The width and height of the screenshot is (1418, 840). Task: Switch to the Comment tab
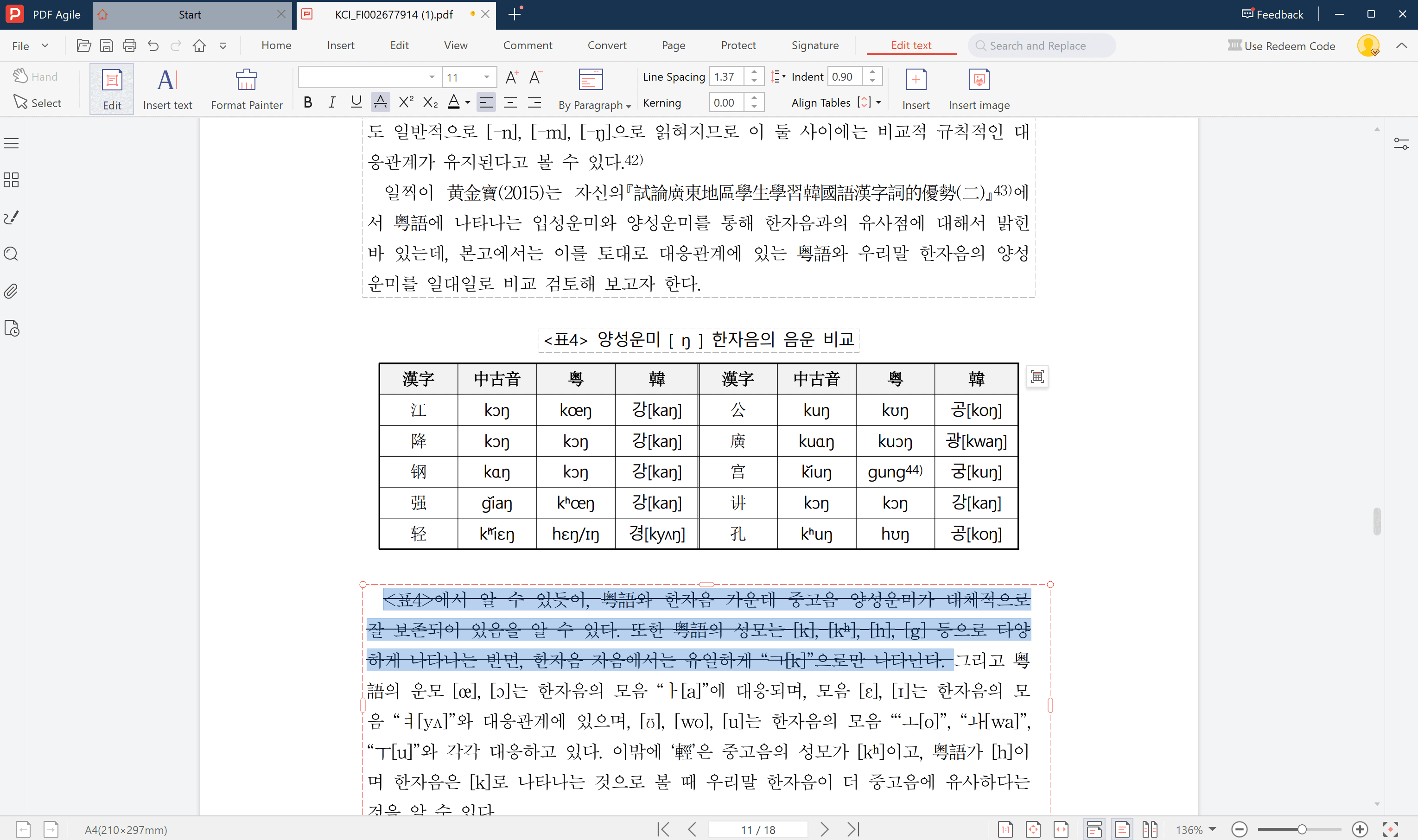(x=528, y=45)
